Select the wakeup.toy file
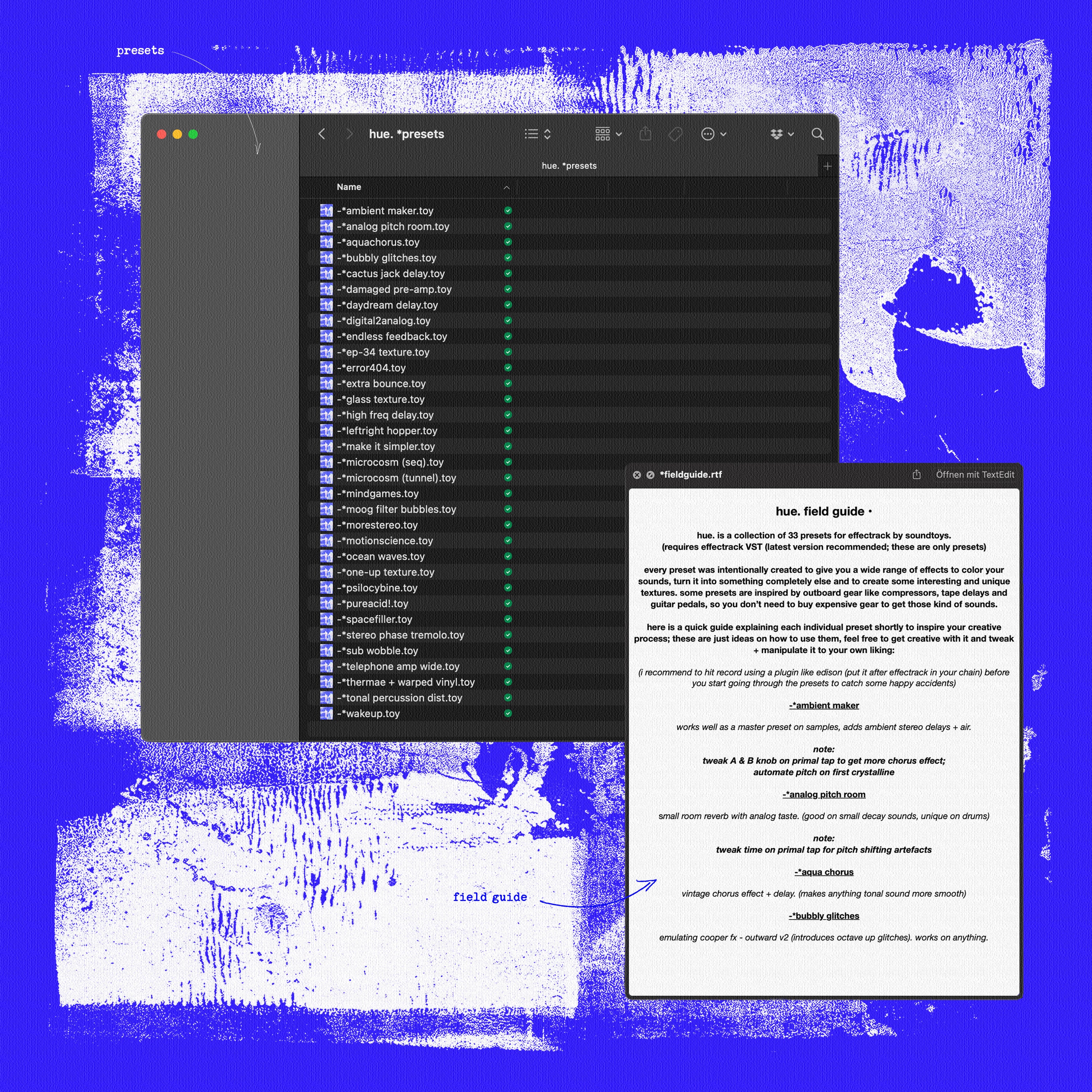 (x=372, y=714)
